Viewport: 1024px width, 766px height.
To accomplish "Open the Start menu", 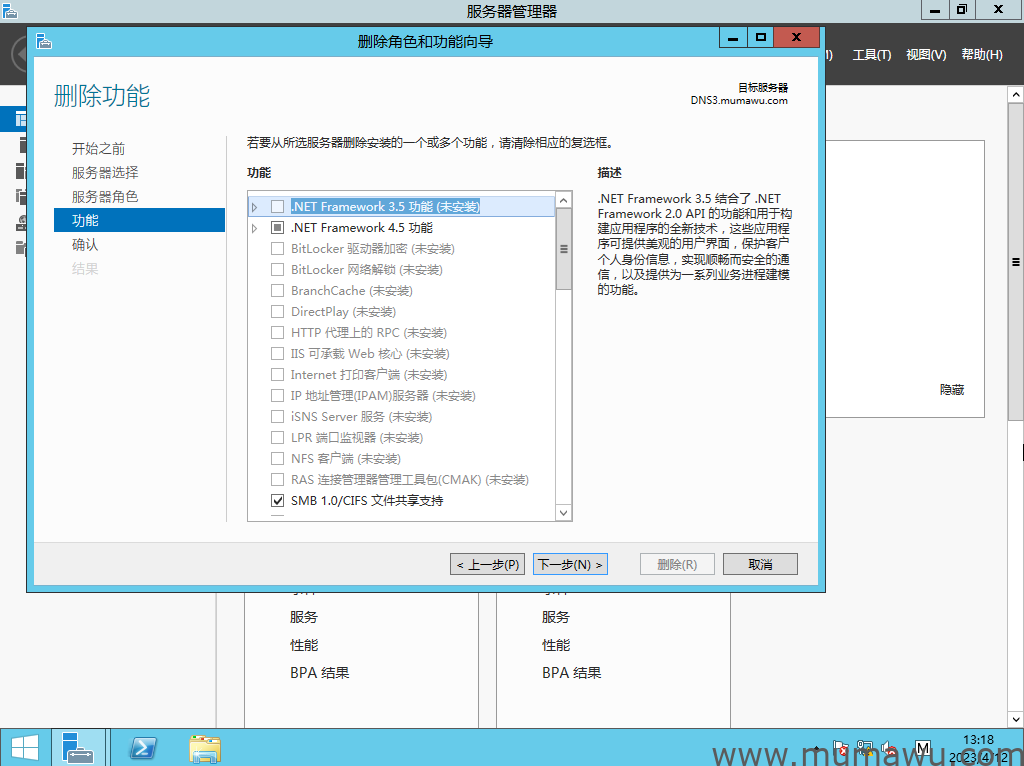I will 24,747.
